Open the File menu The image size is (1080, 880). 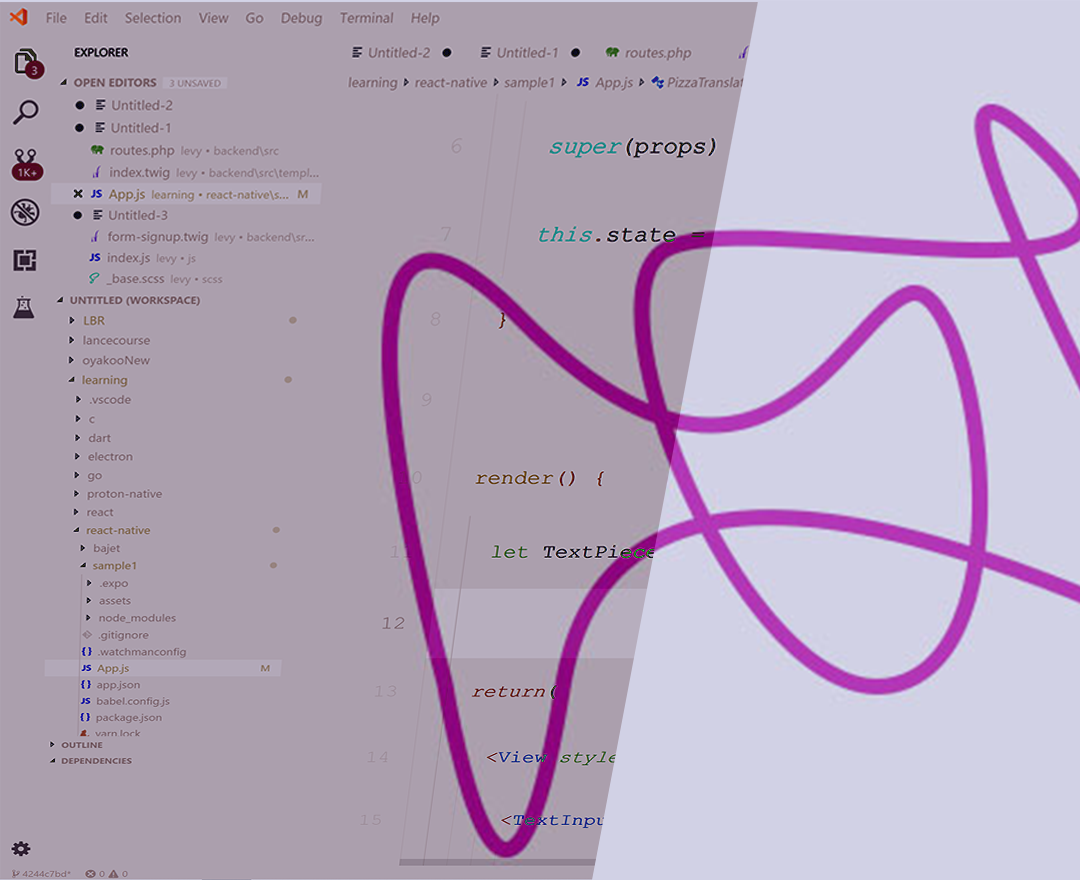(x=56, y=18)
